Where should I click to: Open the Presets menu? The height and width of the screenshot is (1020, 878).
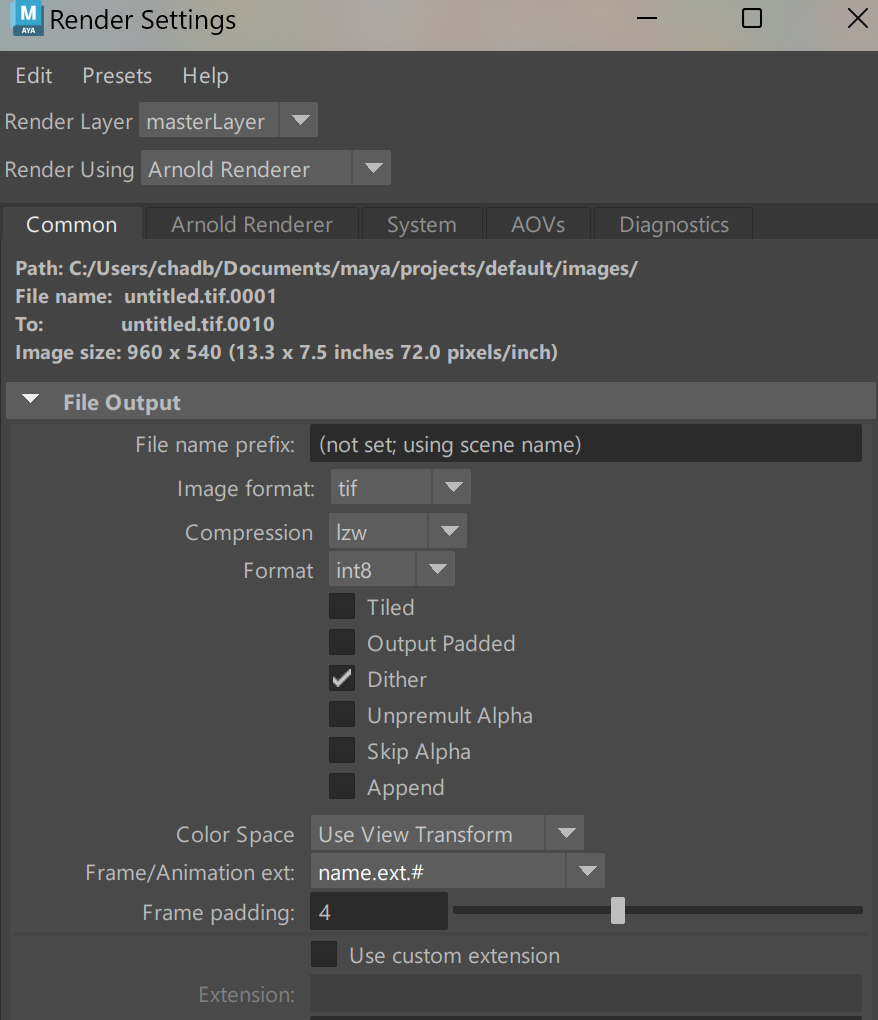point(117,76)
